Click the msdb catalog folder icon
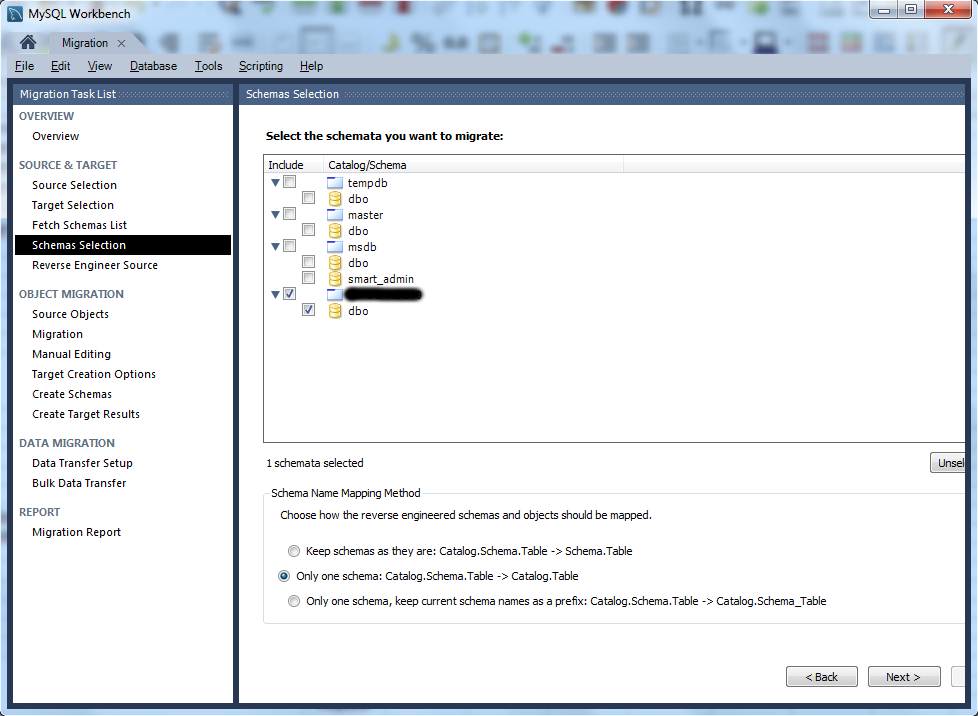The width and height of the screenshot is (978, 716). click(x=335, y=247)
